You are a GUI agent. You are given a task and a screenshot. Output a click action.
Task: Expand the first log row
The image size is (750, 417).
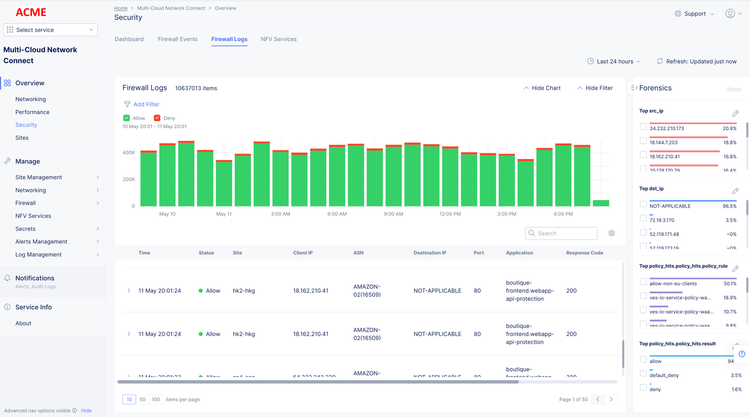click(x=129, y=291)
